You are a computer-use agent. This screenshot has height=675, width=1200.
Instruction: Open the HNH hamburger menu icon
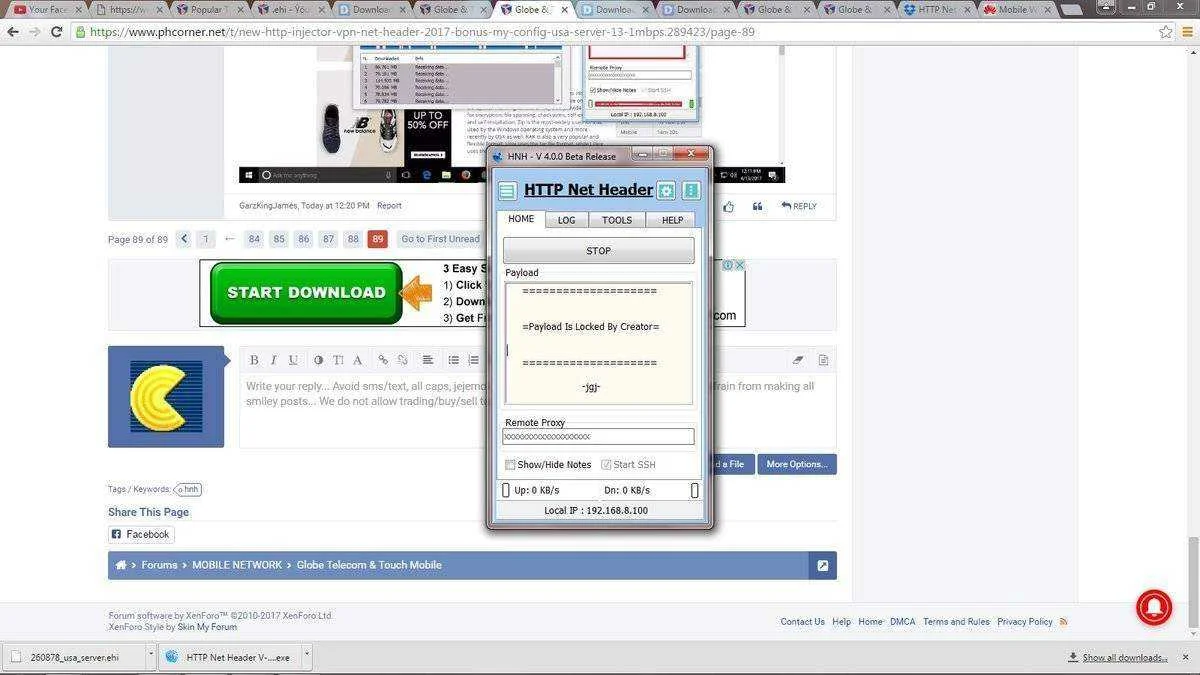point(507,191)
